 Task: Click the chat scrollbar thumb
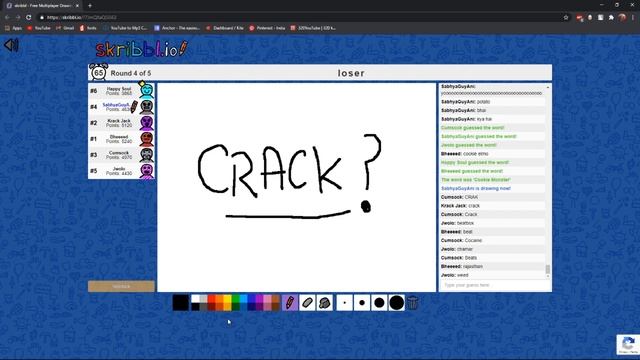point(548,269)
